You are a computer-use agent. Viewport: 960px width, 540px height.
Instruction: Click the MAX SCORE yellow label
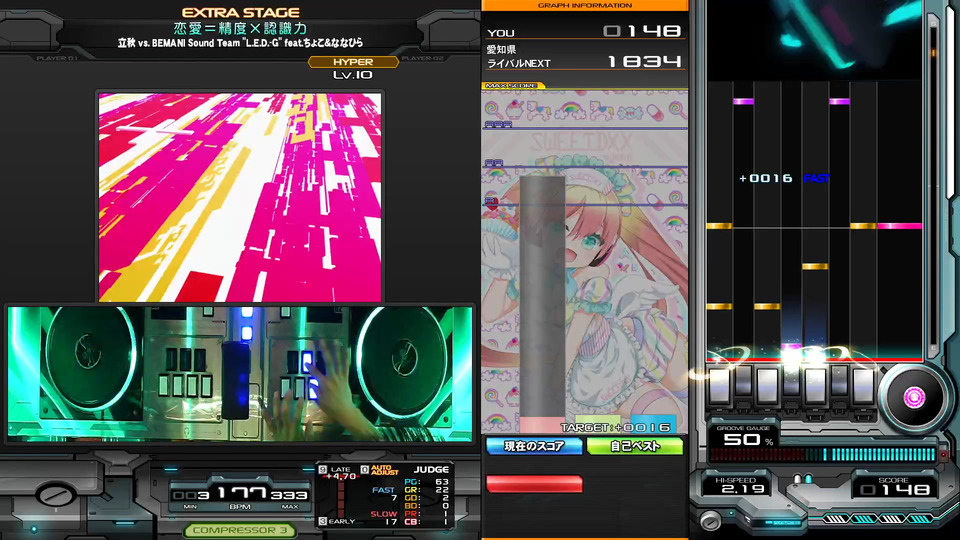512,86
